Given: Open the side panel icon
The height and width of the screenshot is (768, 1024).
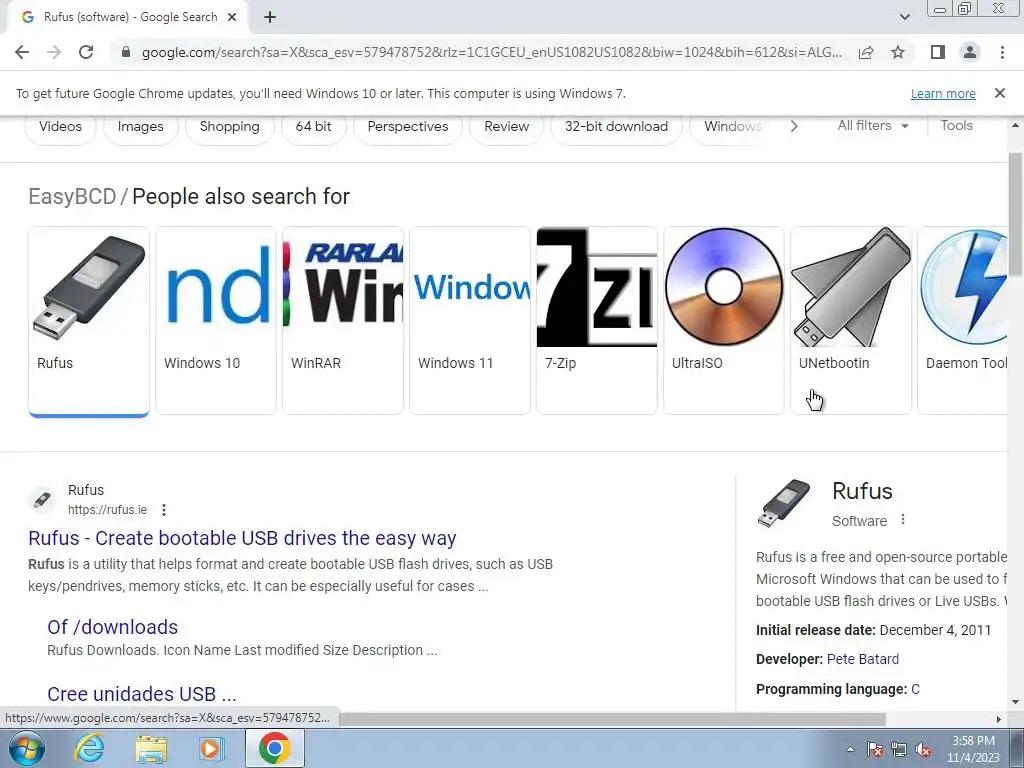Looking at the screenshot, I should click(938, 52).
